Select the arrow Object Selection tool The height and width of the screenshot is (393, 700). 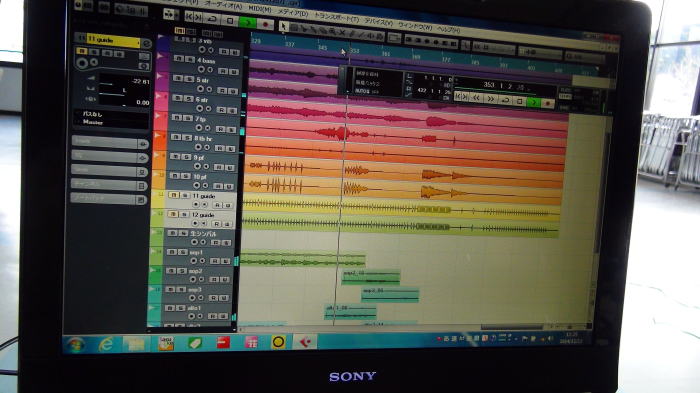[x=283, y=26]
